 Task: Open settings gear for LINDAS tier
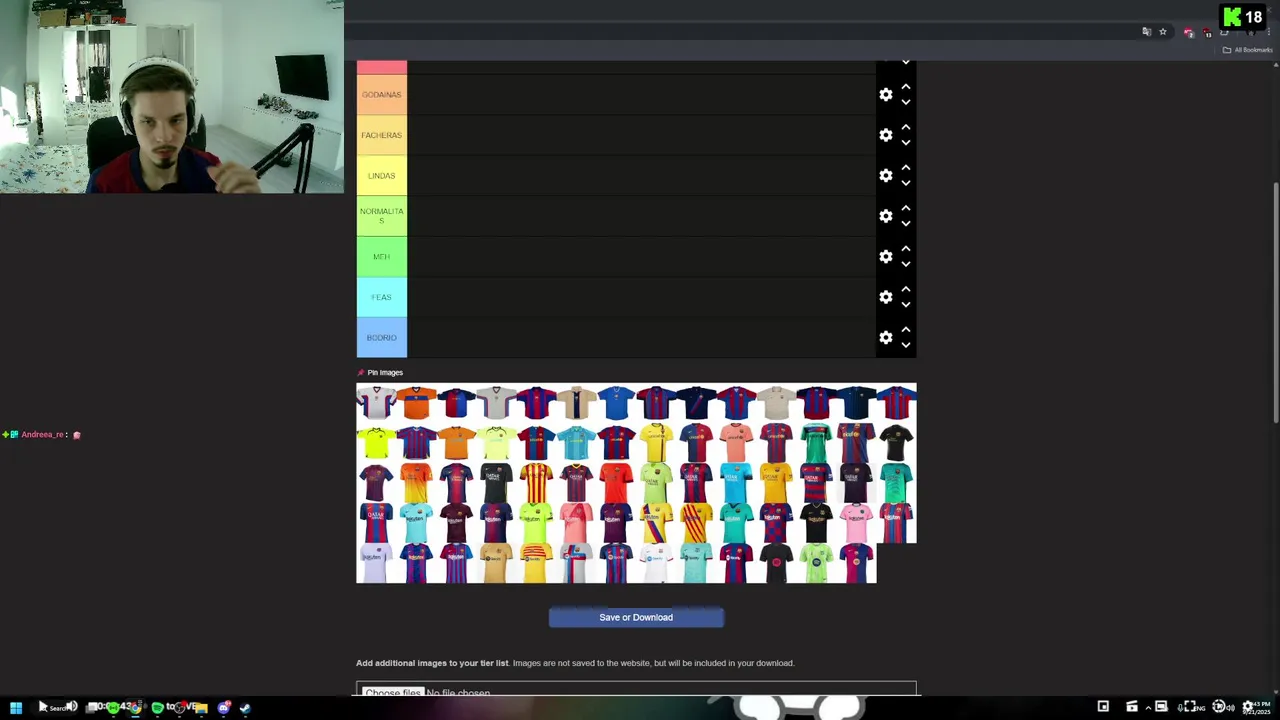(886, 175)
